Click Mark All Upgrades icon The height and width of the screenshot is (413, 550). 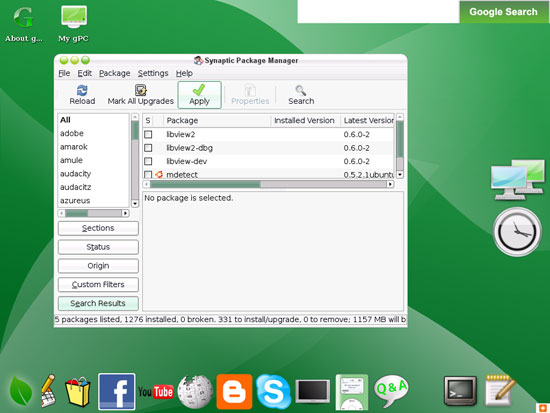click(x=141, y=90)
